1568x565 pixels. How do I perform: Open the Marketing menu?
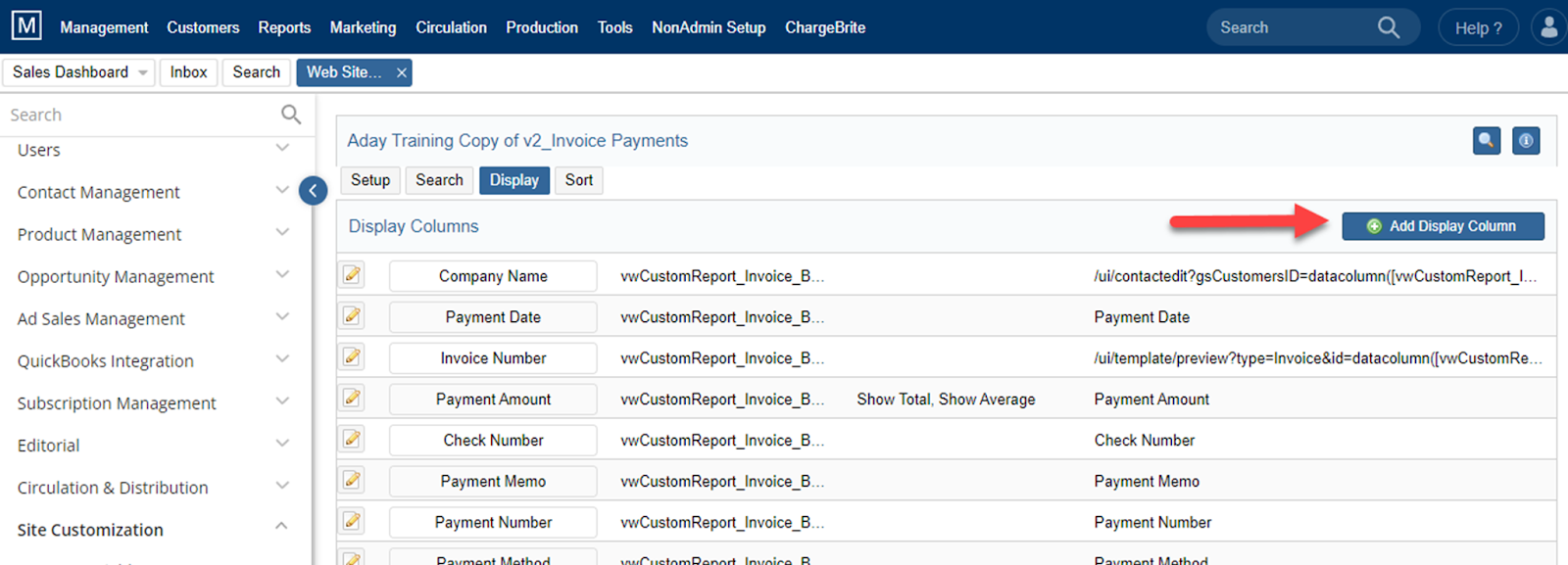363,27
